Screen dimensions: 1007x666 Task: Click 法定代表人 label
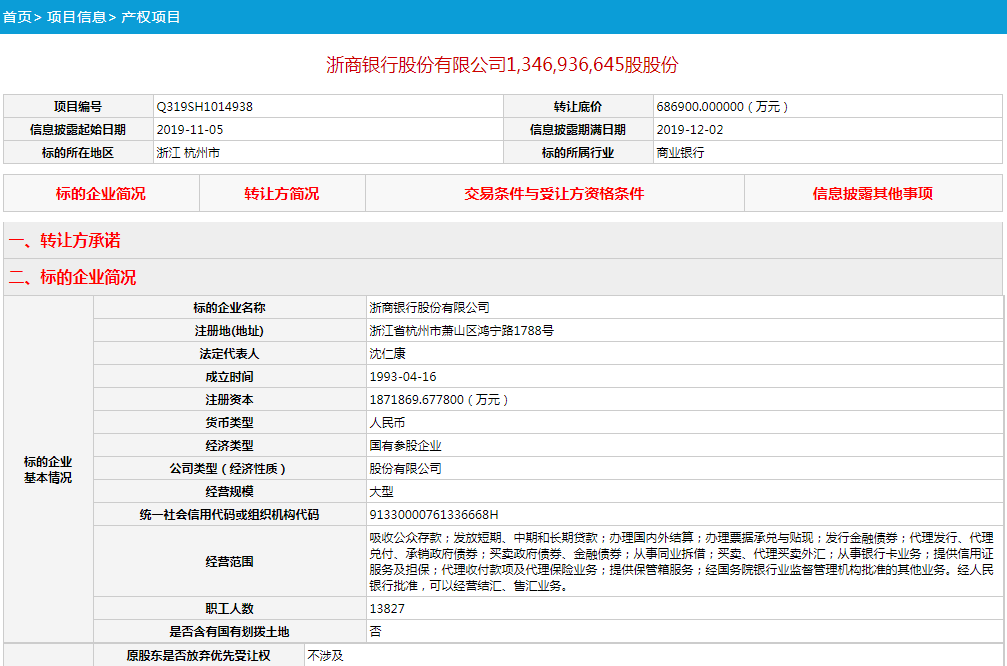pyautogui.click(x=229, y=354)
